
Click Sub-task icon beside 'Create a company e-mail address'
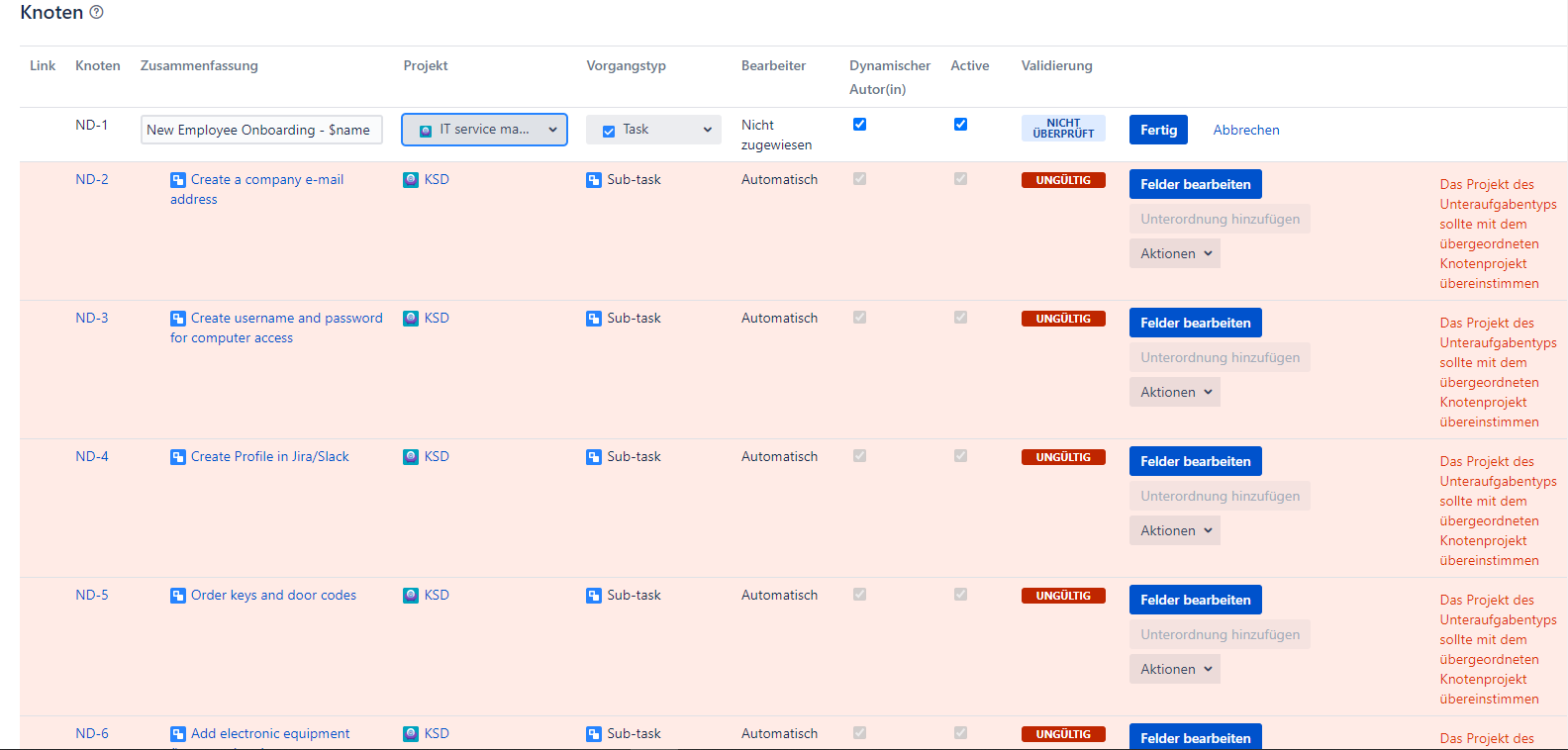pyautogui.click(x=178, y=180)
